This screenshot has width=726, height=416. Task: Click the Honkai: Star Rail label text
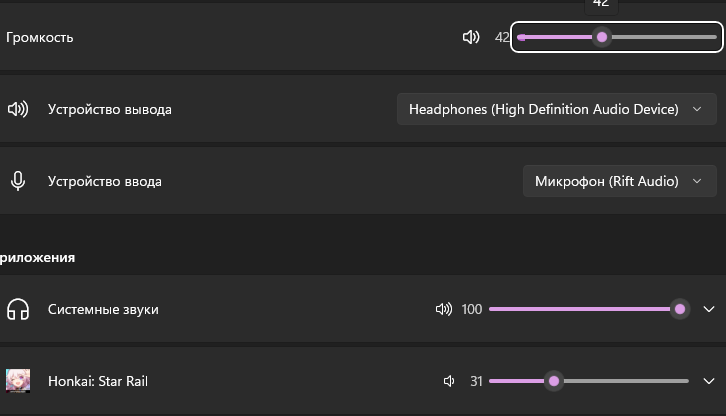[98, 381]
